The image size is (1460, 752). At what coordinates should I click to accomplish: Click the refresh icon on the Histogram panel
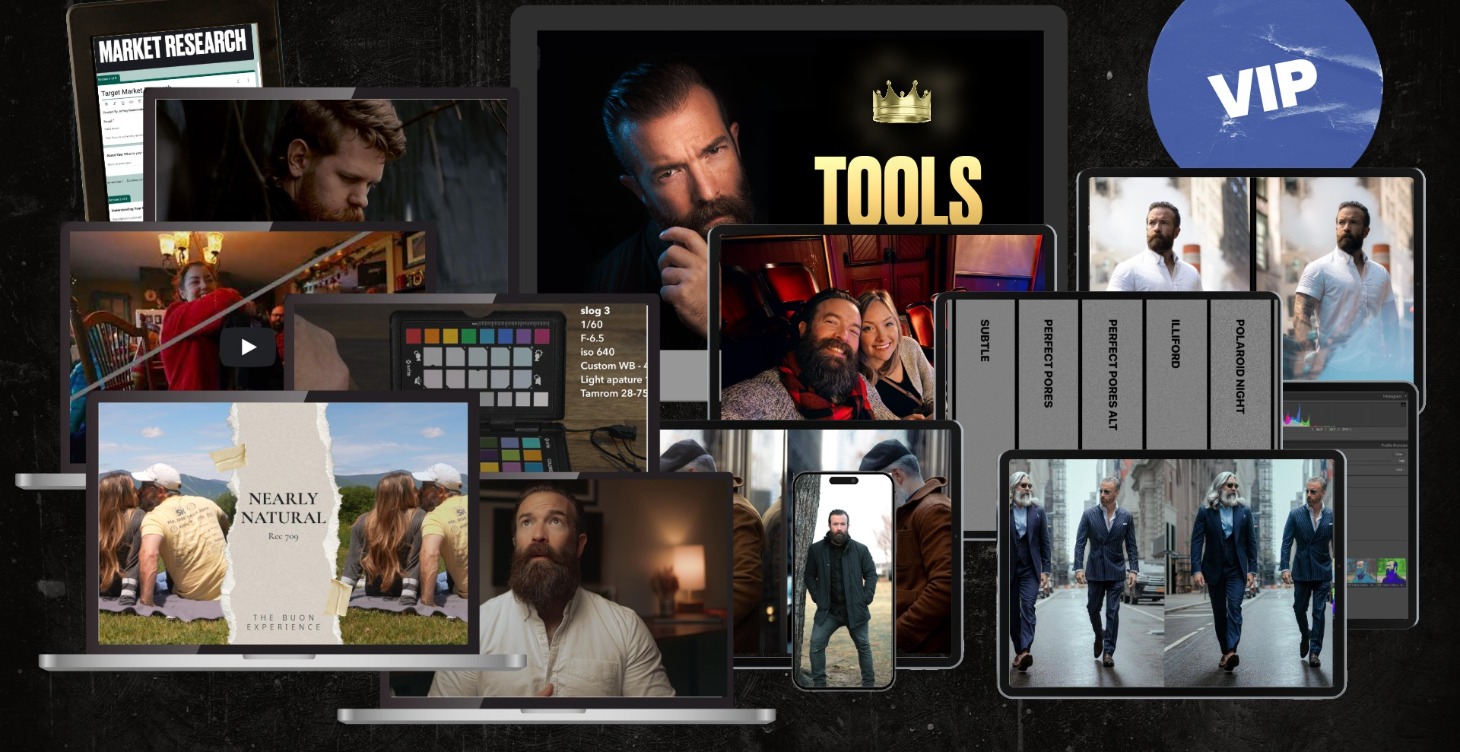pos(1403,403)
